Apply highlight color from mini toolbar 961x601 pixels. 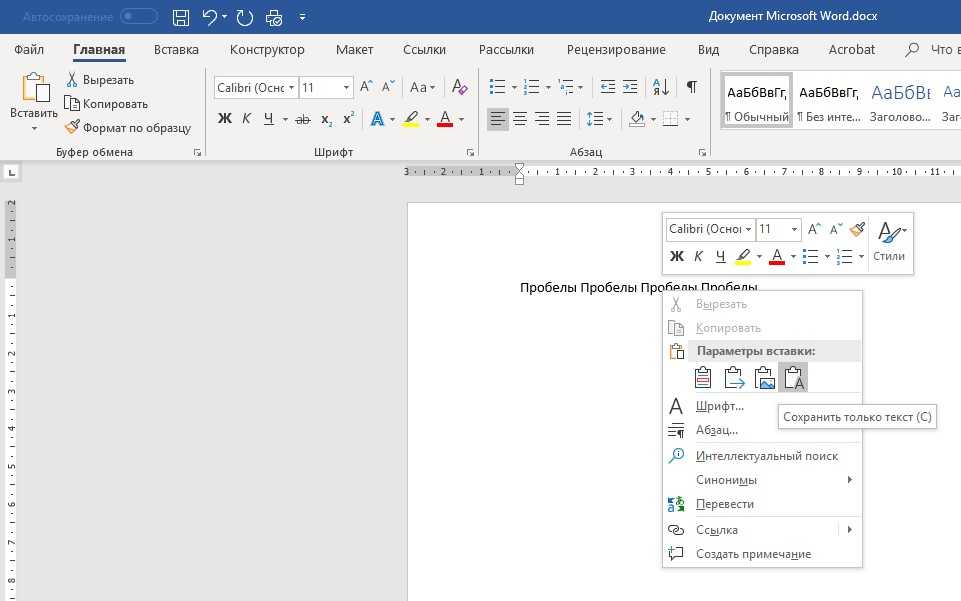pos(743,256)
